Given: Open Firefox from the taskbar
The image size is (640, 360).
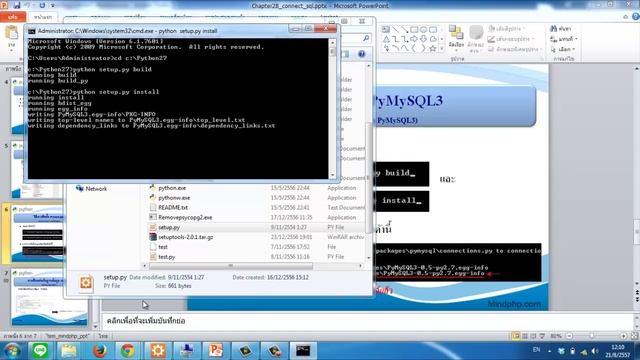Looking at the screenshot, I should [100, 351].
